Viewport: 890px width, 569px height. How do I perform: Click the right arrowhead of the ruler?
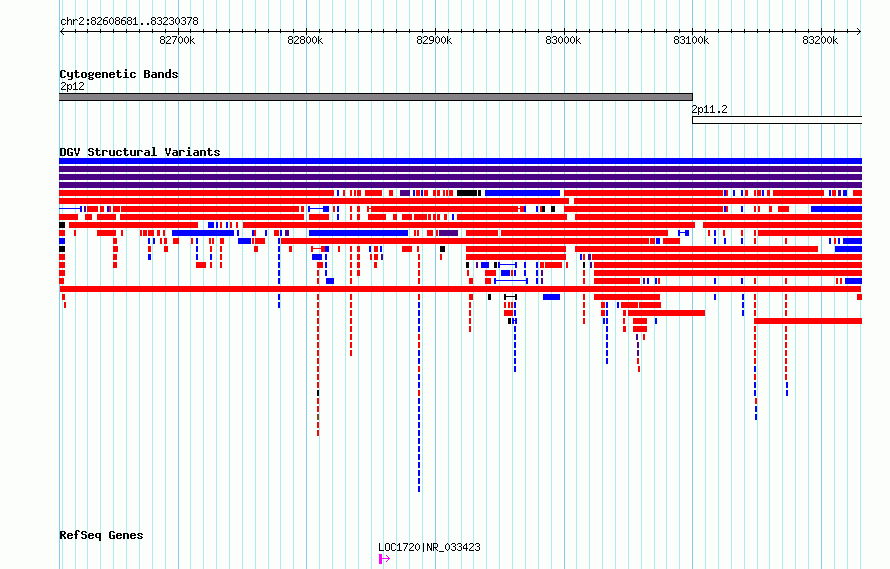click(859, 32)
